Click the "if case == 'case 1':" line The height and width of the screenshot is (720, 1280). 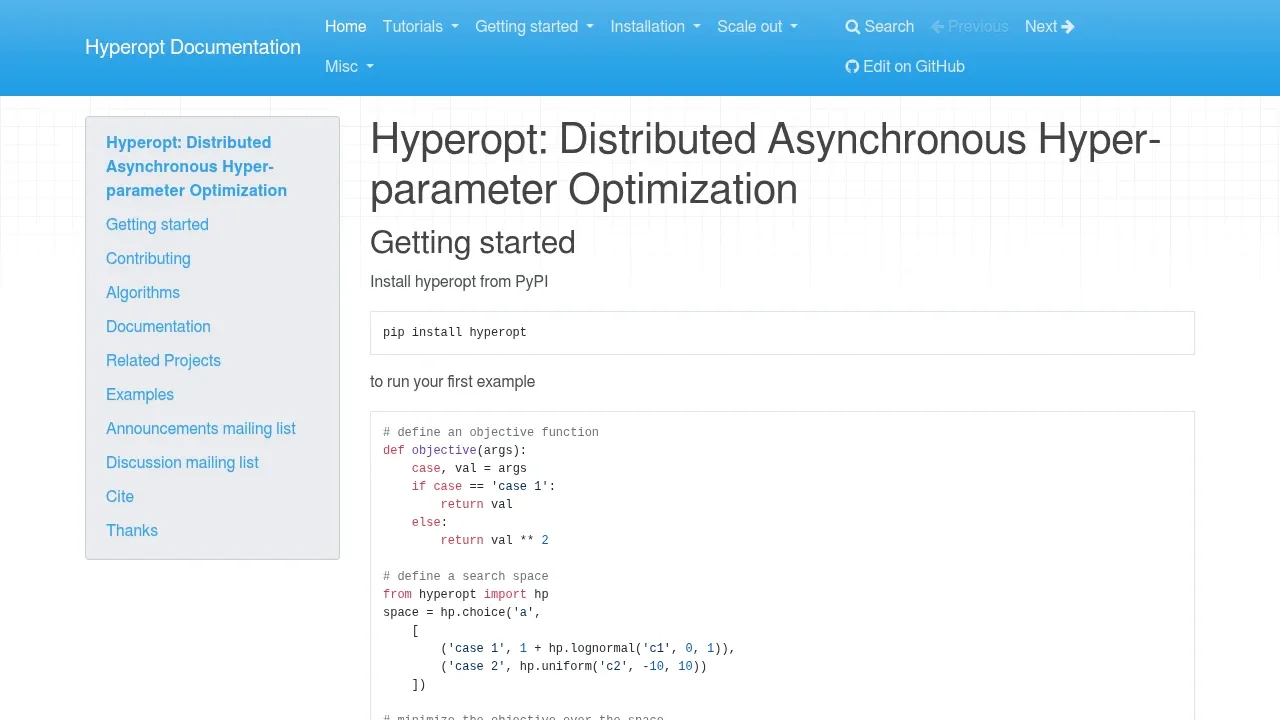(483, 487)
